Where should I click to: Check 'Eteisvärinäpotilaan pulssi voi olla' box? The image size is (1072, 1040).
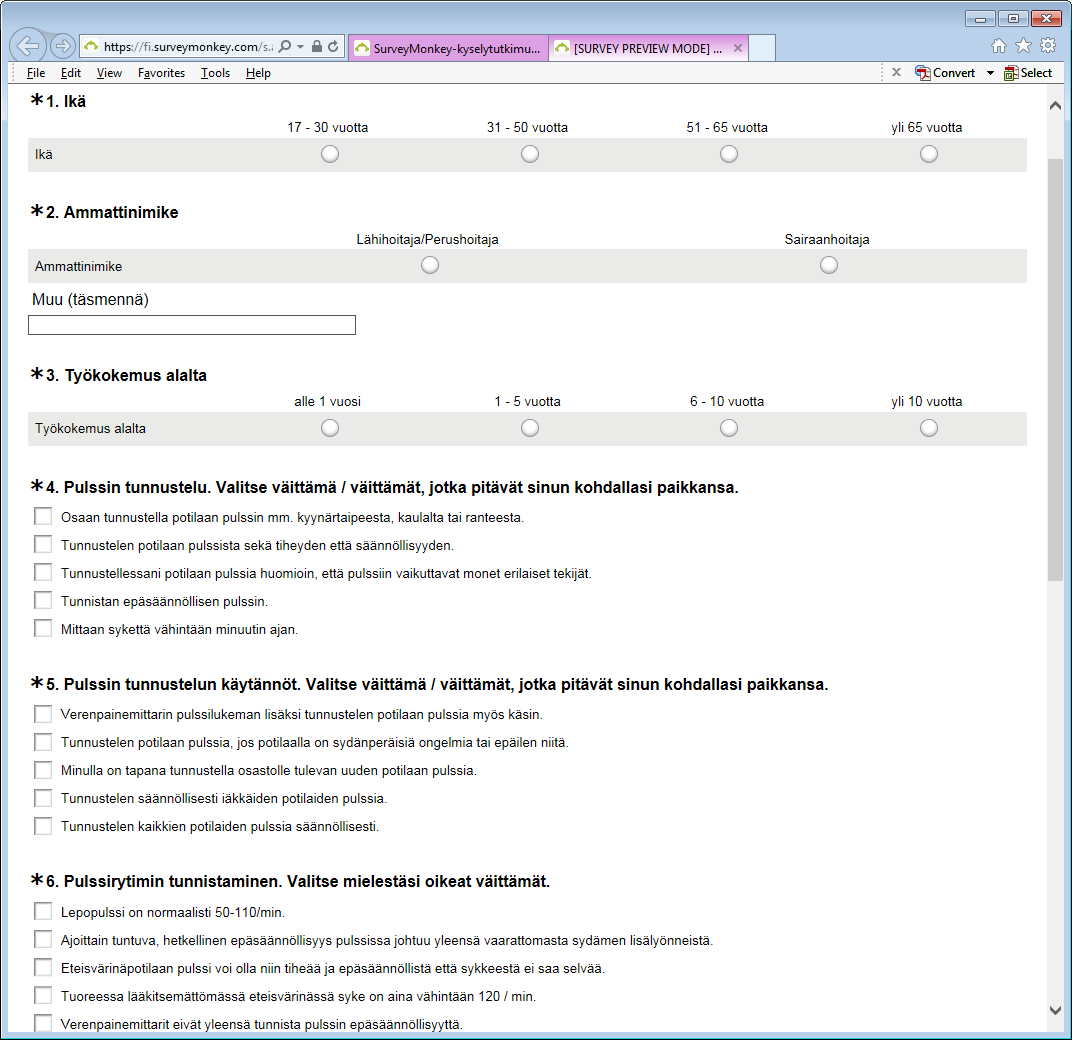43,968
